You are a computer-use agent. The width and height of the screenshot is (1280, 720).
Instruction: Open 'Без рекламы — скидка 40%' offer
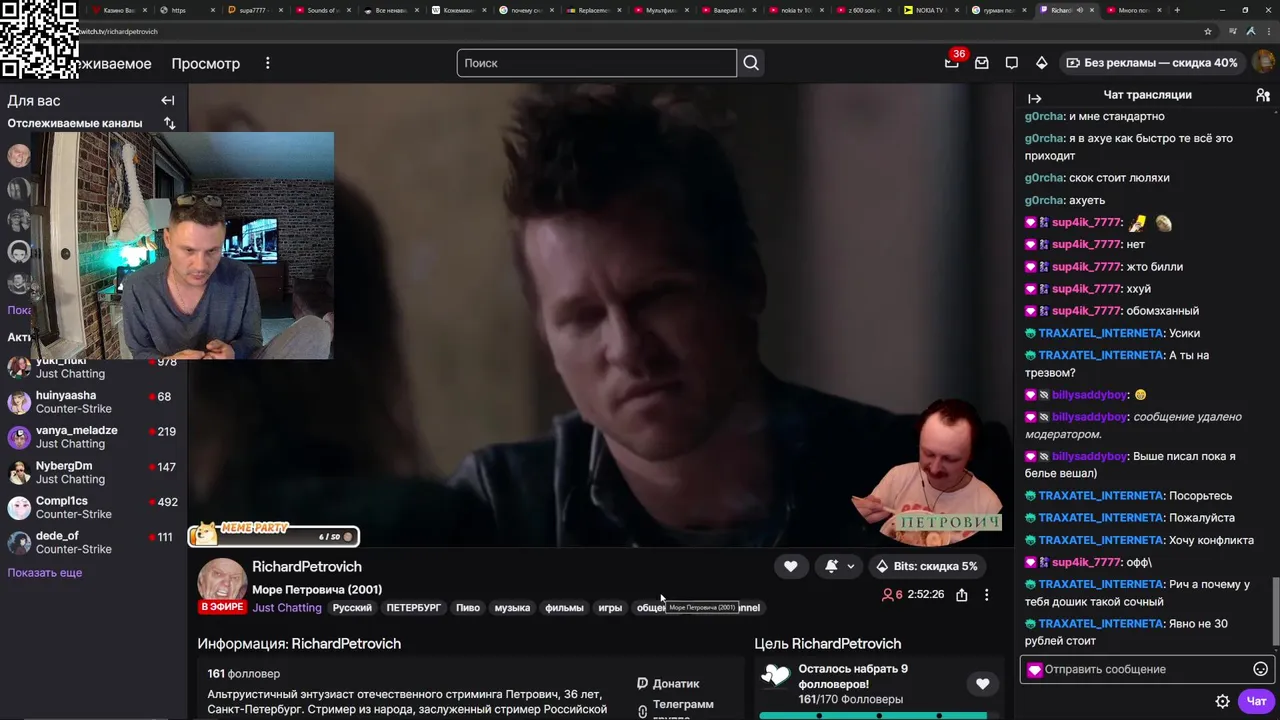pyautogui.click(x=1151, y=63)
